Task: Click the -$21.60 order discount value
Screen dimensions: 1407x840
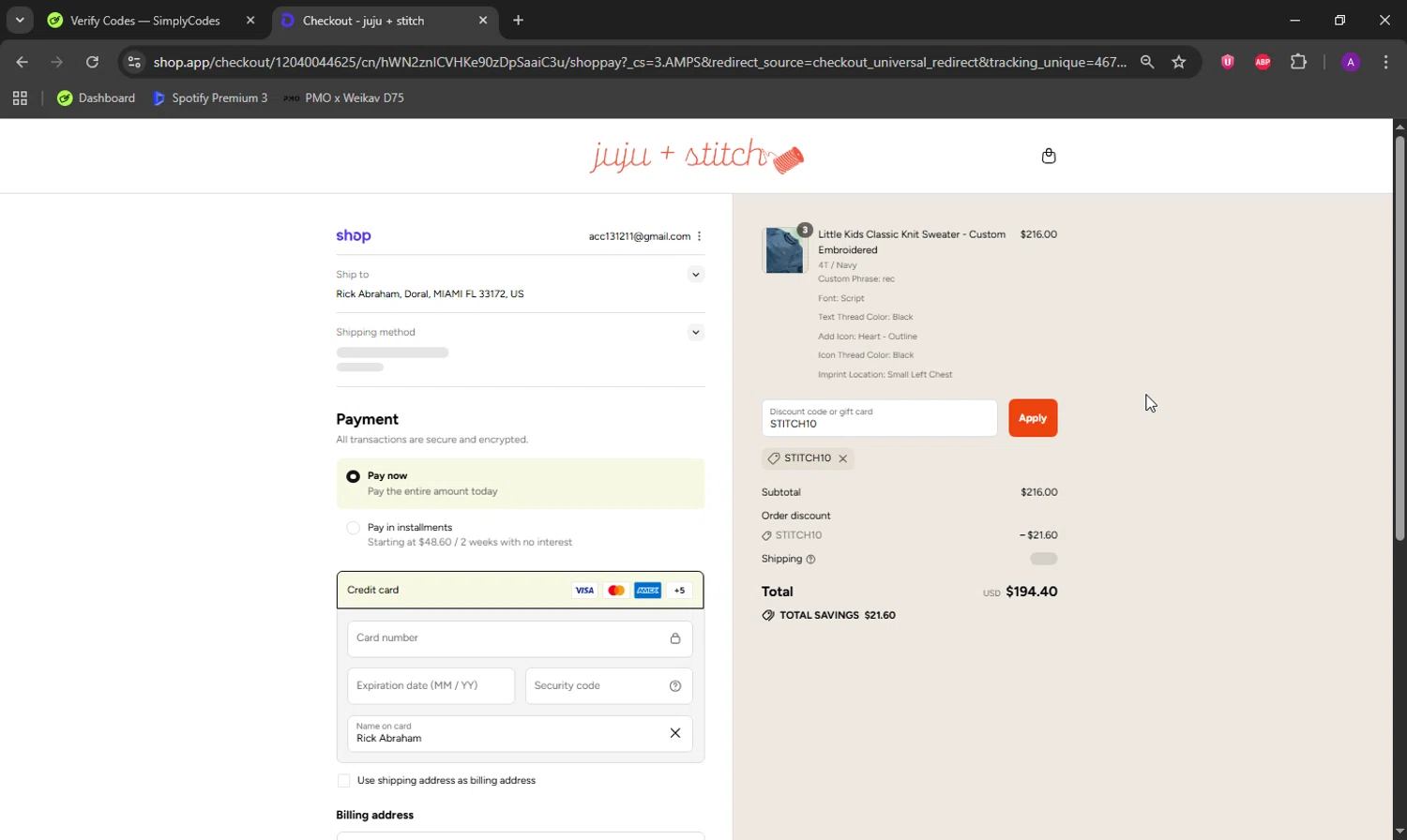Action: click(x=1038, y=535)
